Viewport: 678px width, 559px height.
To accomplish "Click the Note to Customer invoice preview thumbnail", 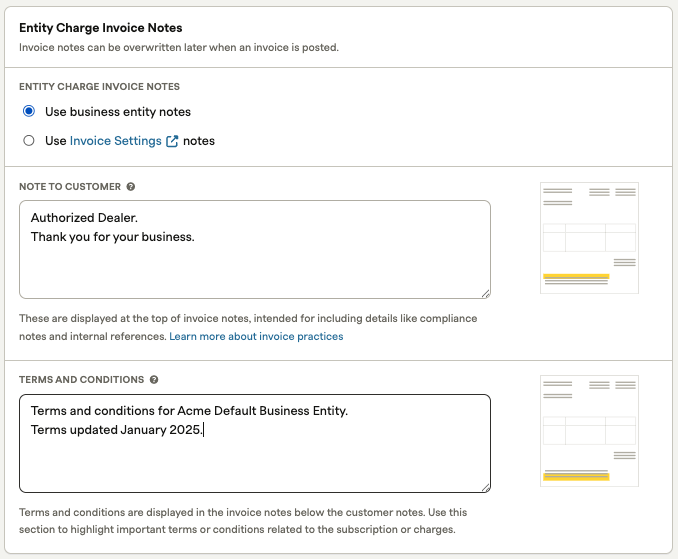I will (x=589, y=238).
